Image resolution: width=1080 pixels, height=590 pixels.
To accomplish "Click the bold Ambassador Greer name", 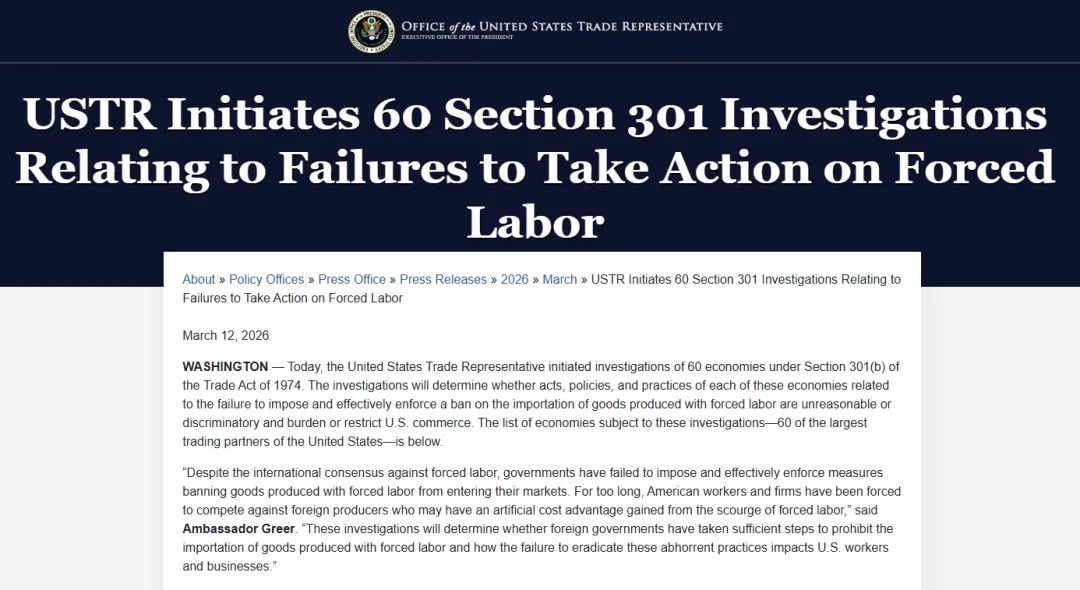I will tap(238, 529).
